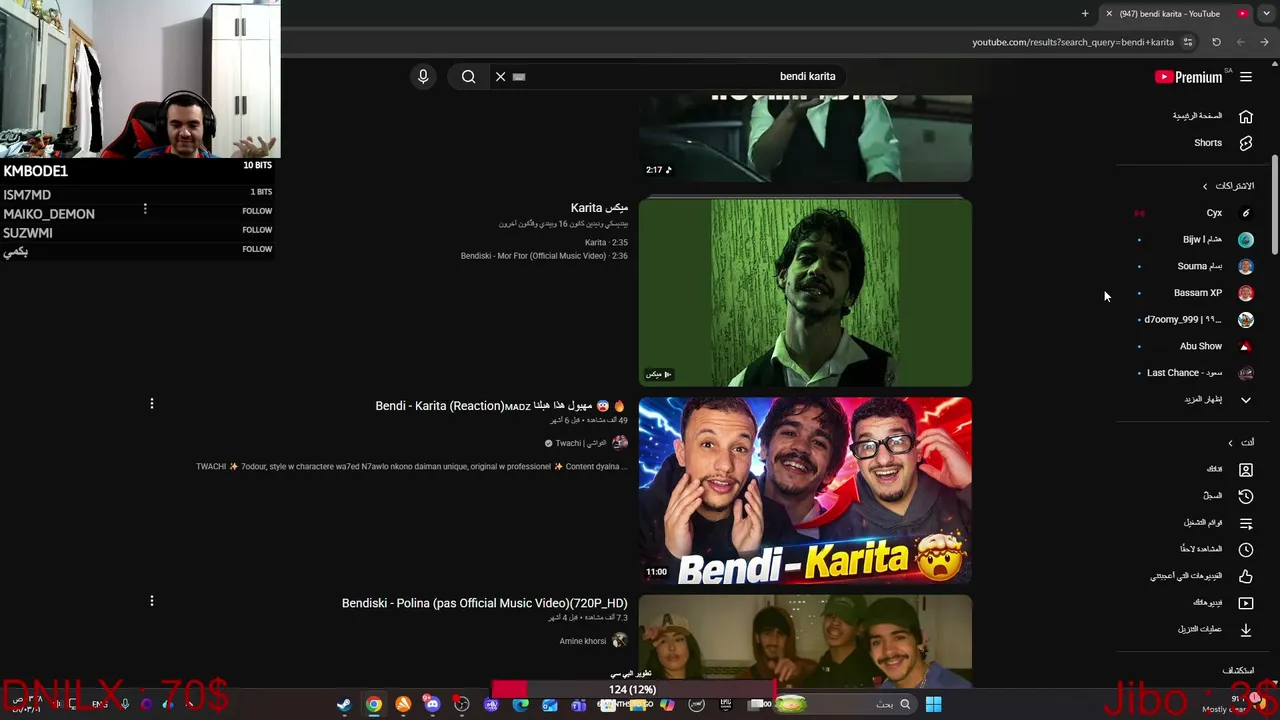Click the red 124 (12%) progress bar
1280x720 pixels.
click(x=632, y=690)
